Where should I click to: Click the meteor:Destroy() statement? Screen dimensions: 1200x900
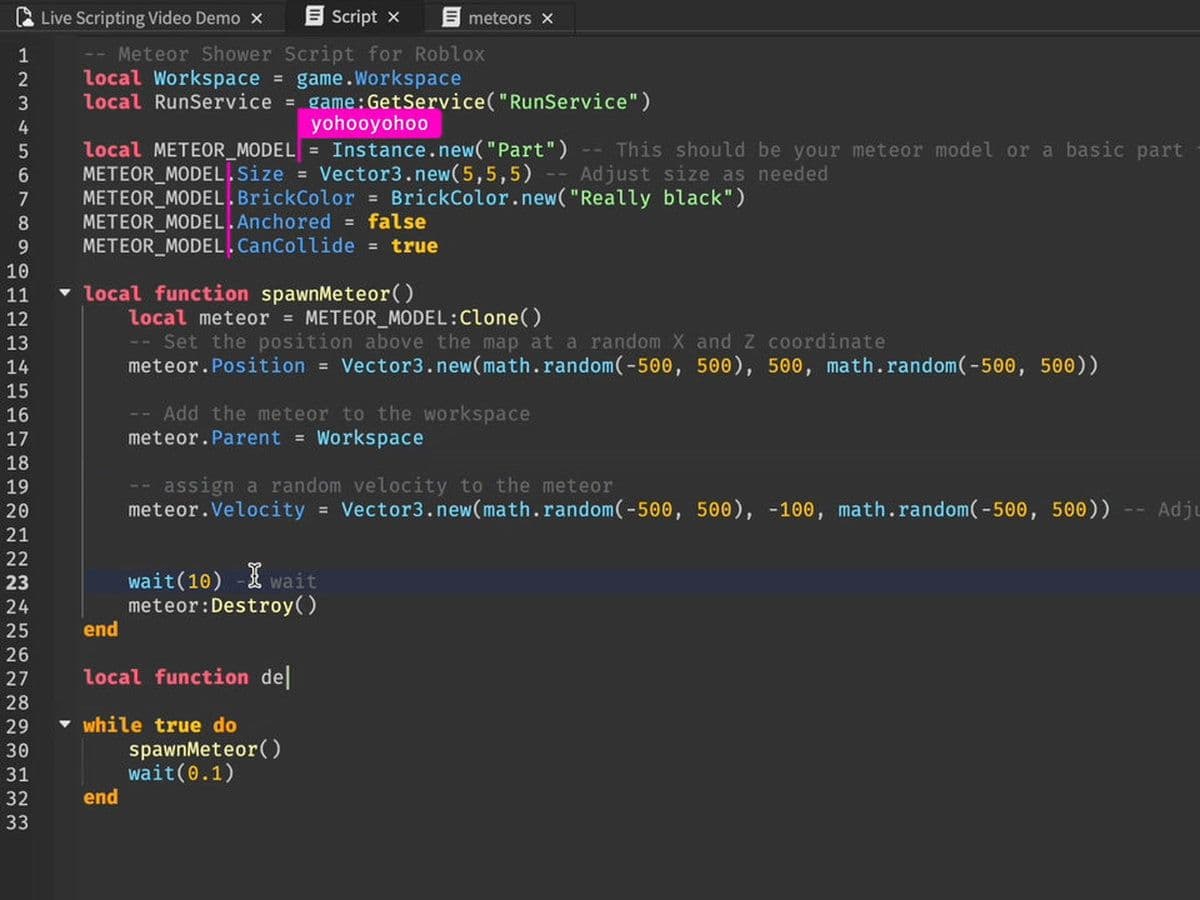pos(222,605)
